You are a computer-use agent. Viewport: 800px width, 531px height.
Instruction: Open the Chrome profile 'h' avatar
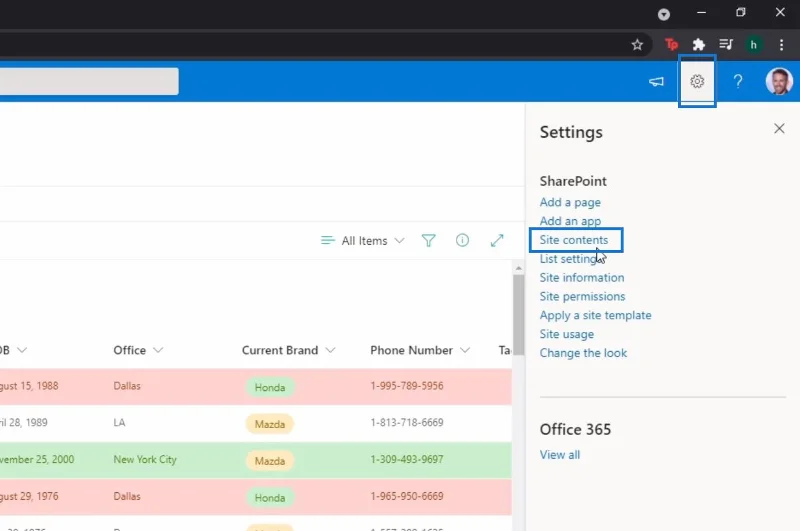(754, 45)
